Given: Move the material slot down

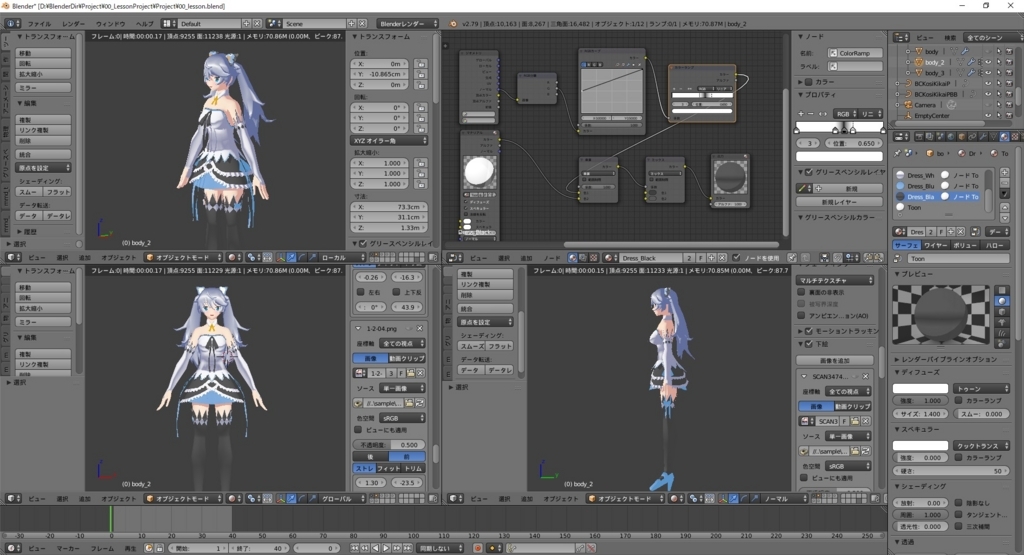Looking at the screenshot, I should click(x=1004, y=217).
